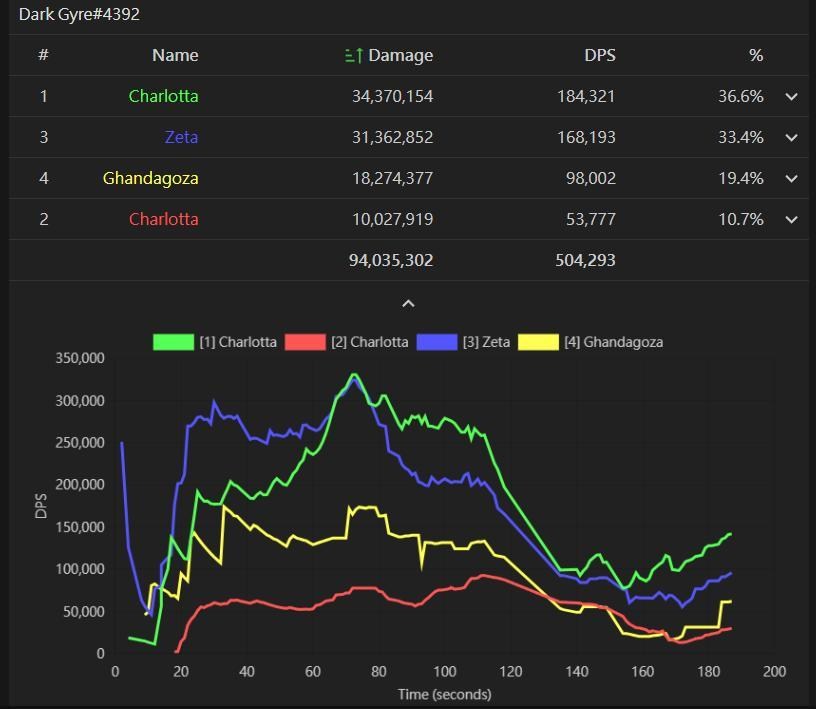Click the Dark Gyre#4392 encounter title
816x709 pixels.
(x=79, y=15)
